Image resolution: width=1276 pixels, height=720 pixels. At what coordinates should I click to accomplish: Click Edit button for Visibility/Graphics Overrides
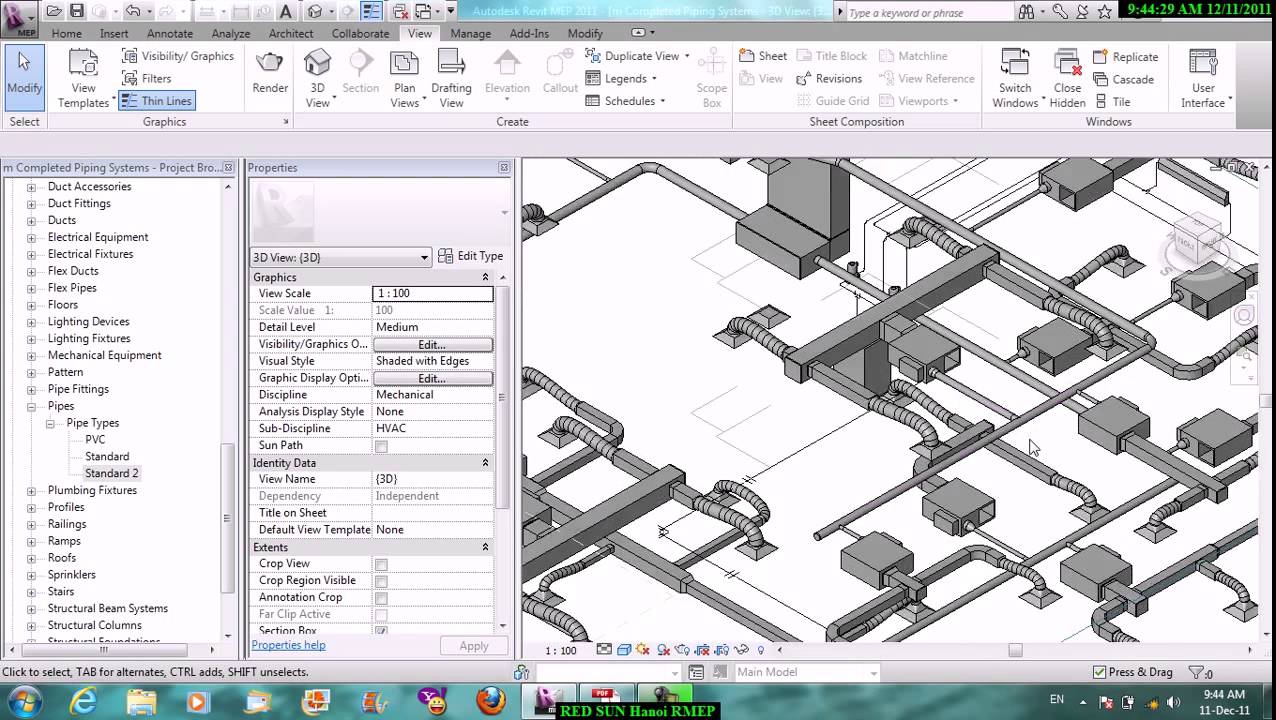432,344
